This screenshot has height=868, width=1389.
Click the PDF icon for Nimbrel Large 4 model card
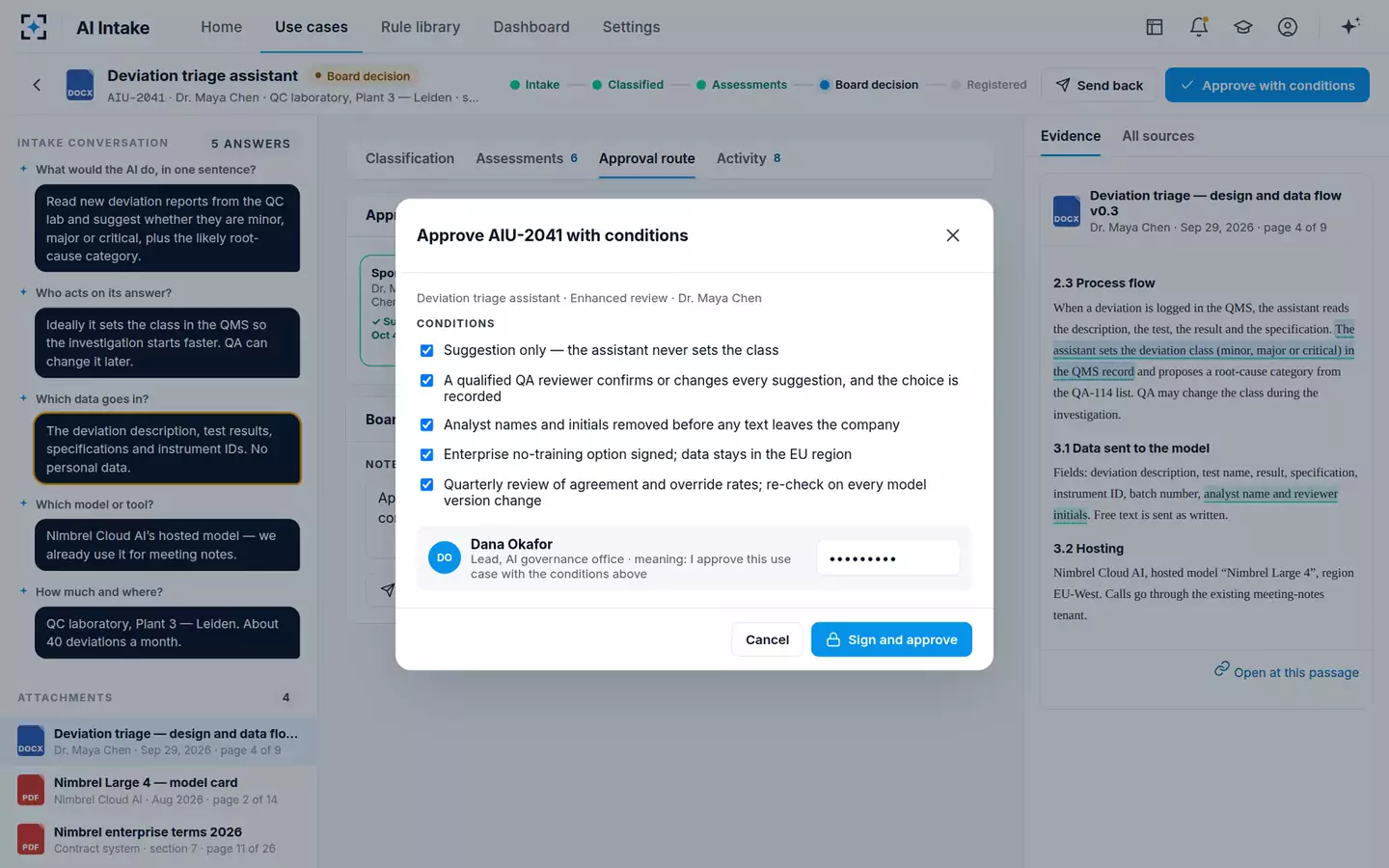pos(31,790)
